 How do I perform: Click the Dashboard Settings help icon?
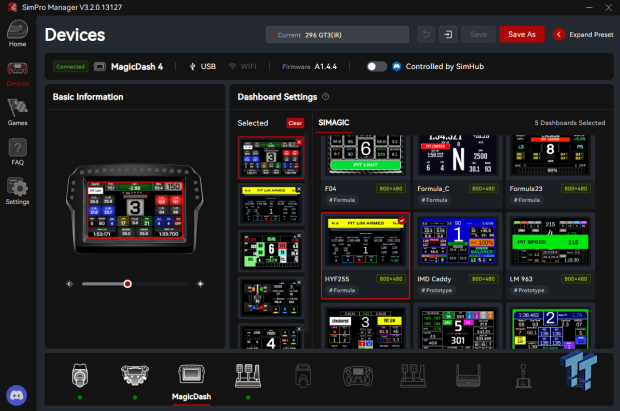[x=325, y=97]
